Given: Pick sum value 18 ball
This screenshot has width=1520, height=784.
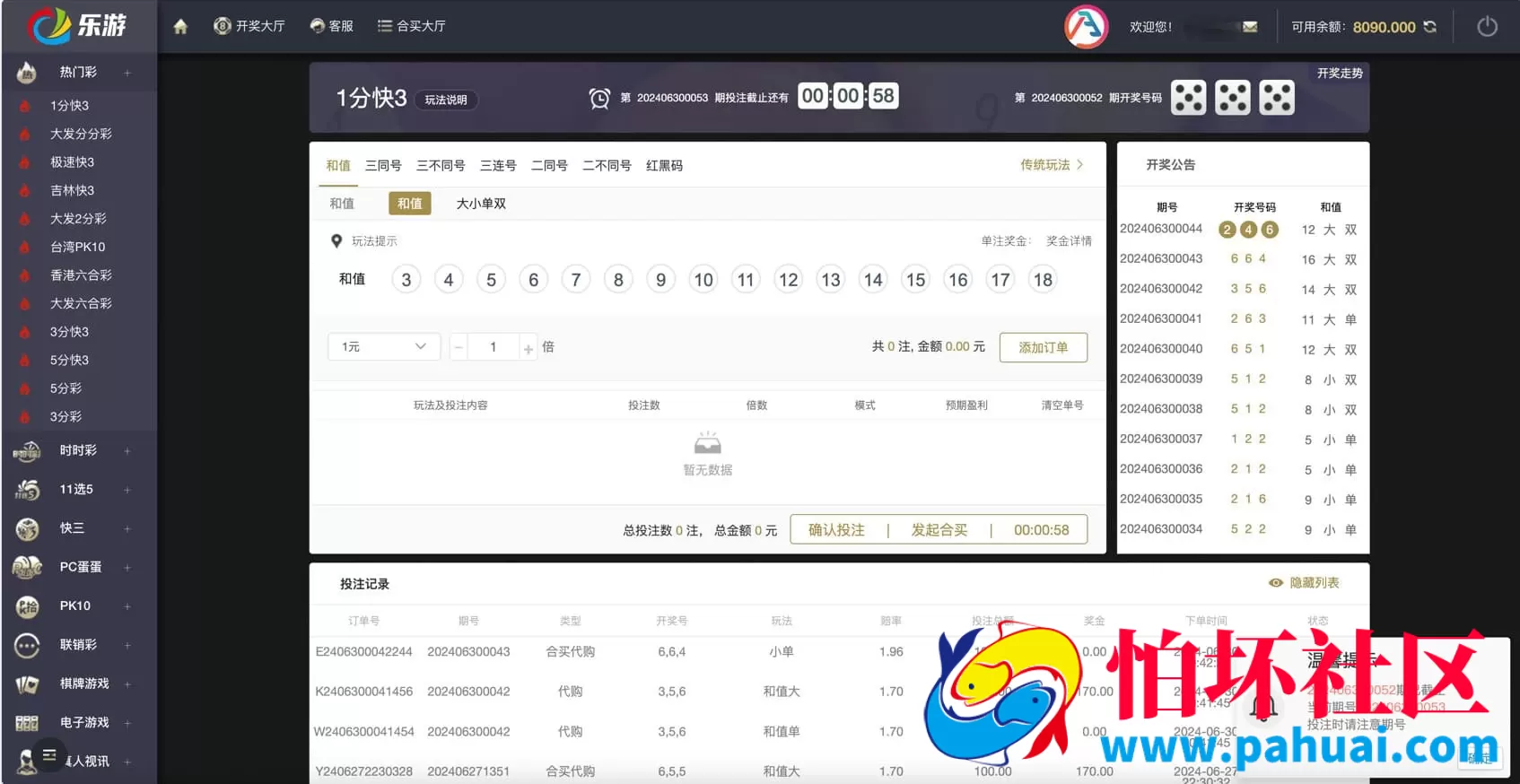Looking at the screenshot, I should click(1043, 280).
